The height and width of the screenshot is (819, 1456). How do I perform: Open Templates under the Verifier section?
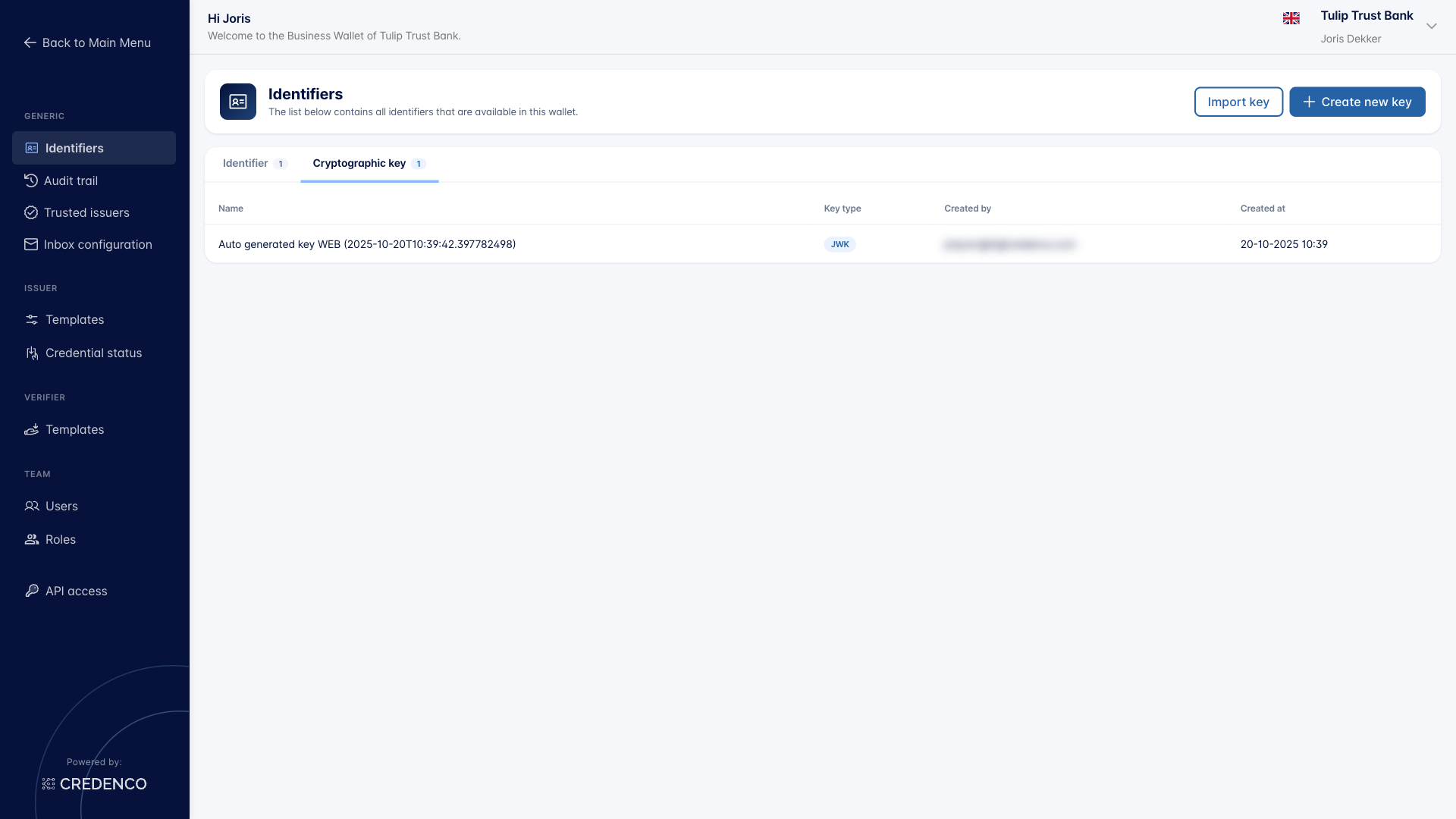(94, 430)
